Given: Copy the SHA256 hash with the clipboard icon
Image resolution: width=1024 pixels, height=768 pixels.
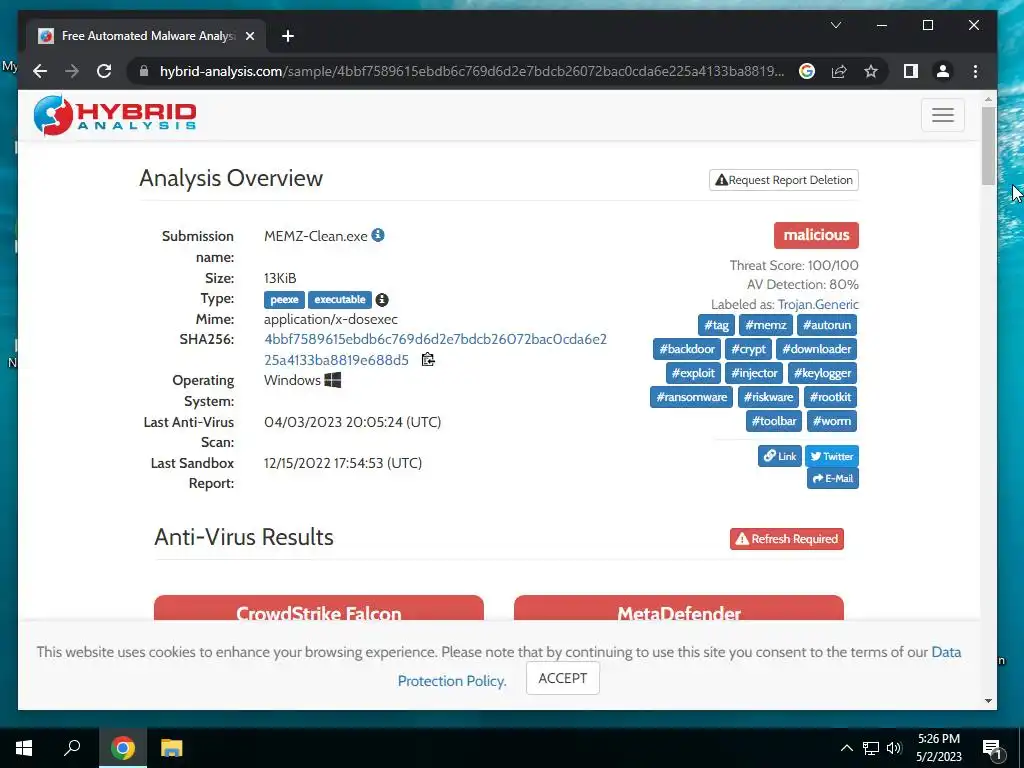Looking at the screenshot, I should (428, 360).
